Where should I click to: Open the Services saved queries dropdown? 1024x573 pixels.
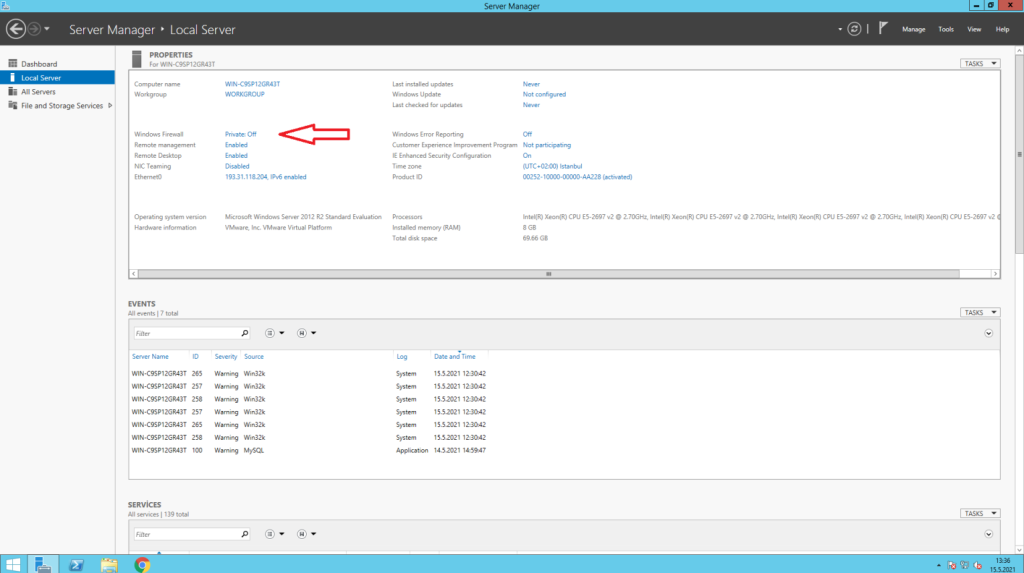[306, 534]
